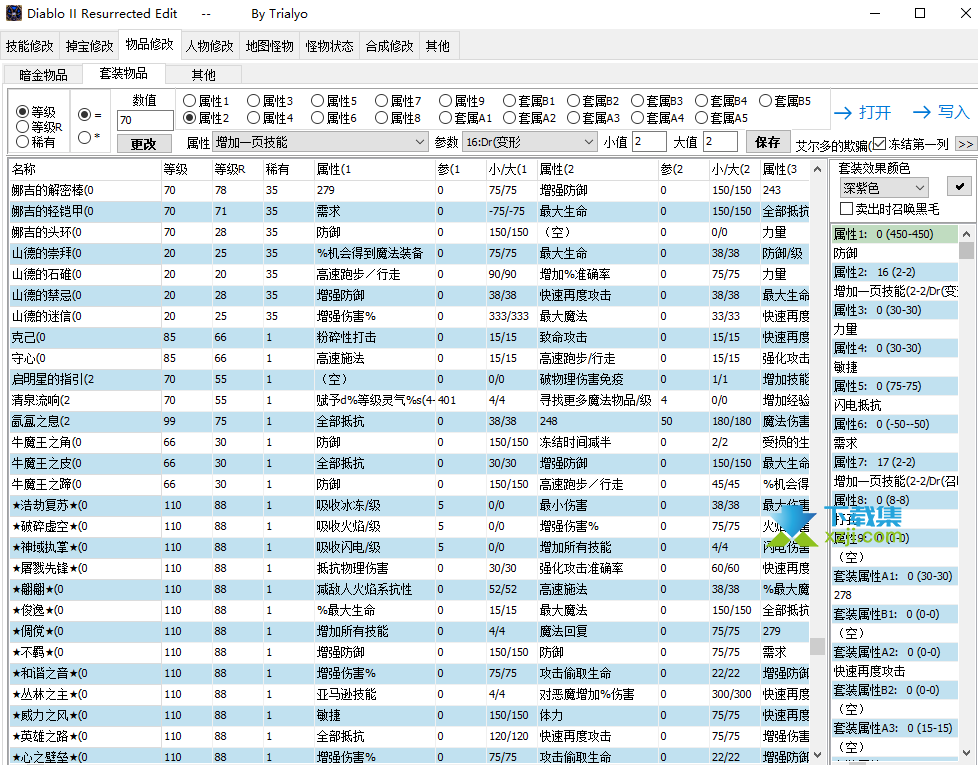Click the 写入 arrow to write data
The width and height of the screenshot is (978, 765).
click(941, 112)
